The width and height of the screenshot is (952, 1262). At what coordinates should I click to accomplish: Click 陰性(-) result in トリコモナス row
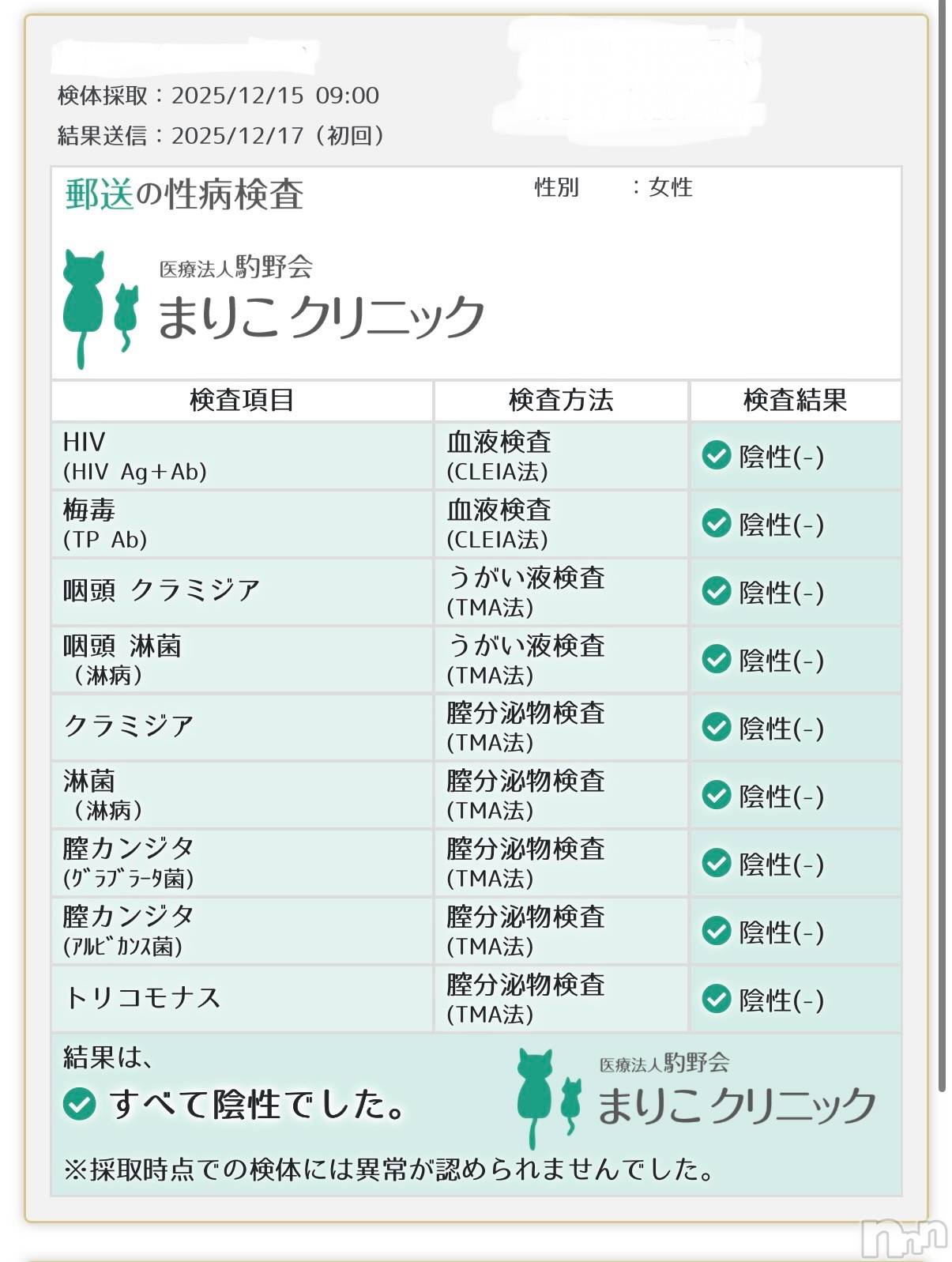(x=781, y=1000)
